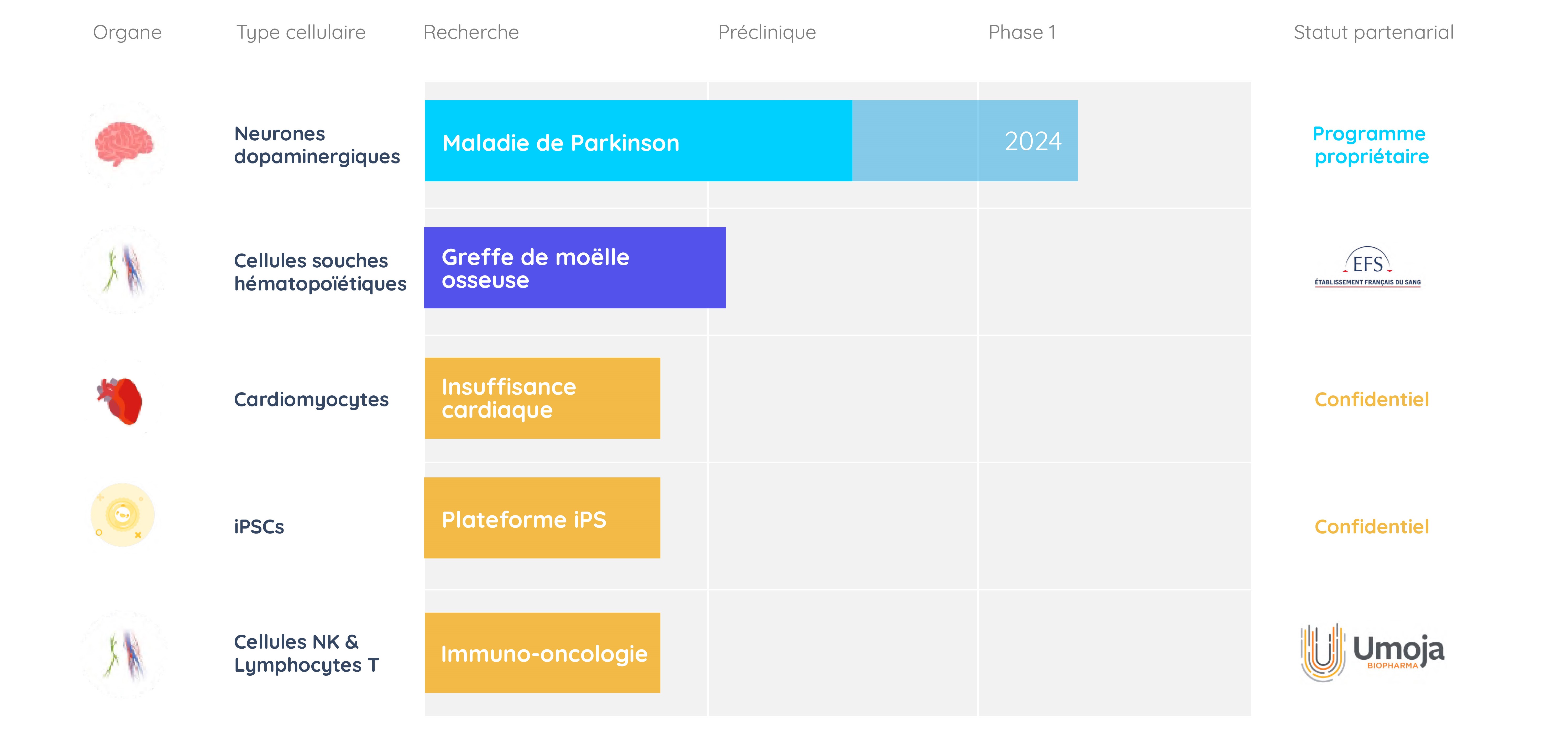Image resolution: width=1568 pixels, height=752 pixels.
Task: Click the Programme propriétaire label
Action: click(x=1371, y=145)
